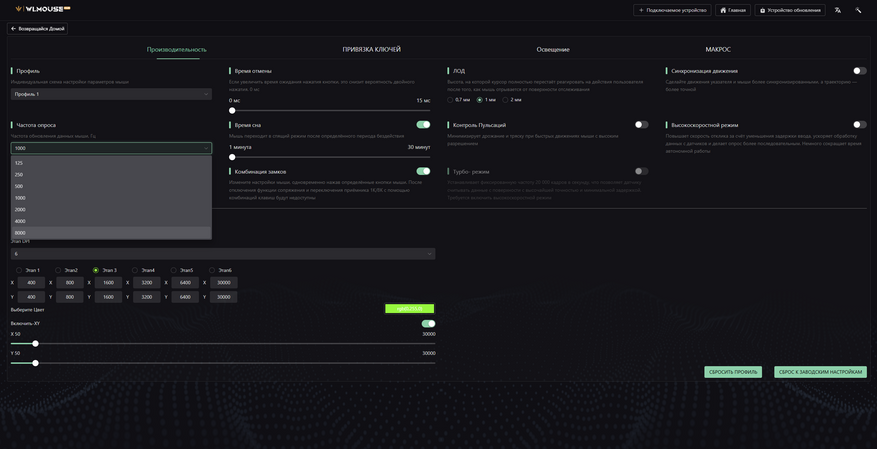This screenshot has height=449, width=877.
Task: Click the green rgb color swatch
Action: pyautogui.click(x=409, y=309)
